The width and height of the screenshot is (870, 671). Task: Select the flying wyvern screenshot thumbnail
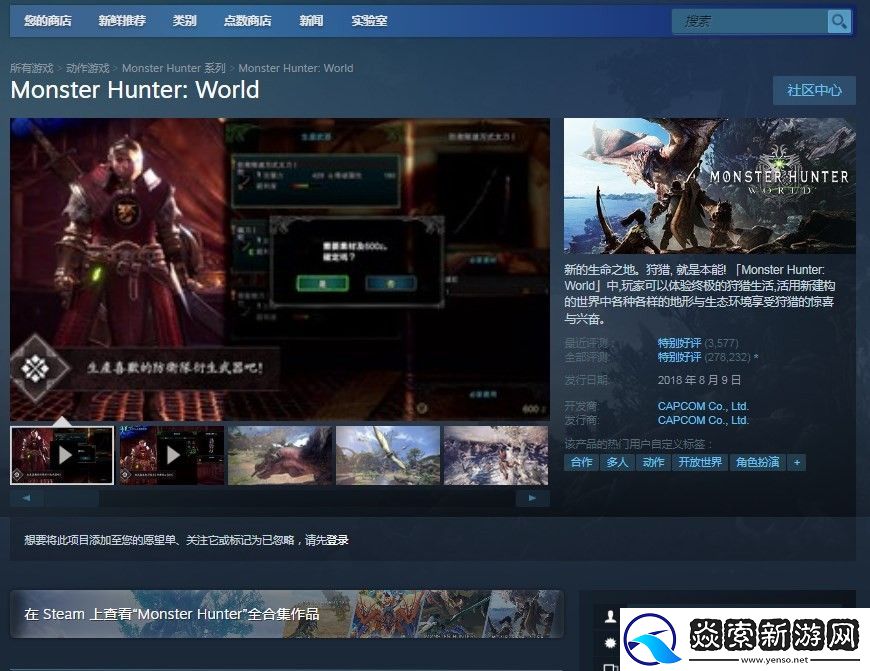coord(388,456)
